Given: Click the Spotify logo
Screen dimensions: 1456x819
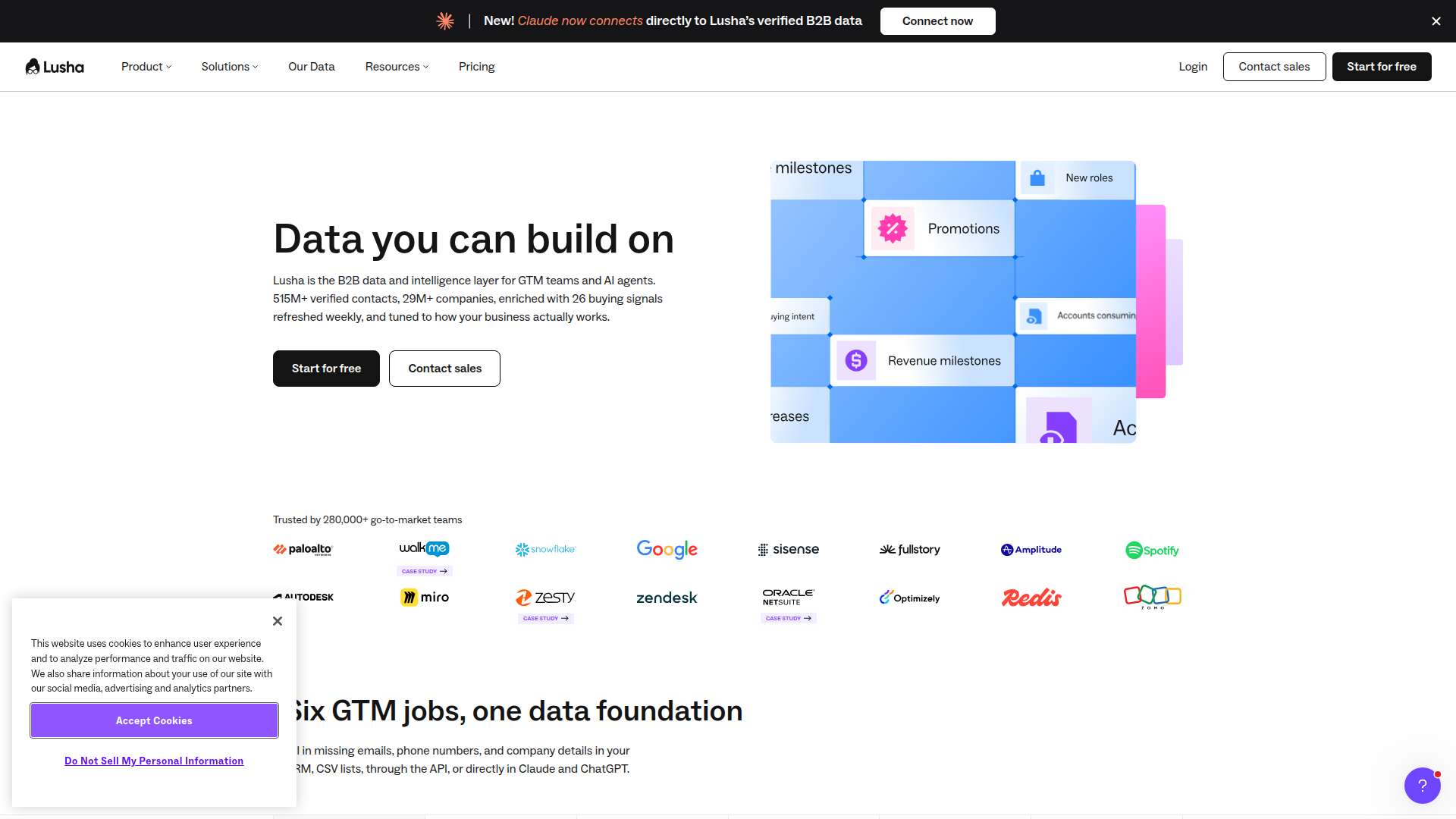Looking at the screenshot, I should click(1152, 550).
